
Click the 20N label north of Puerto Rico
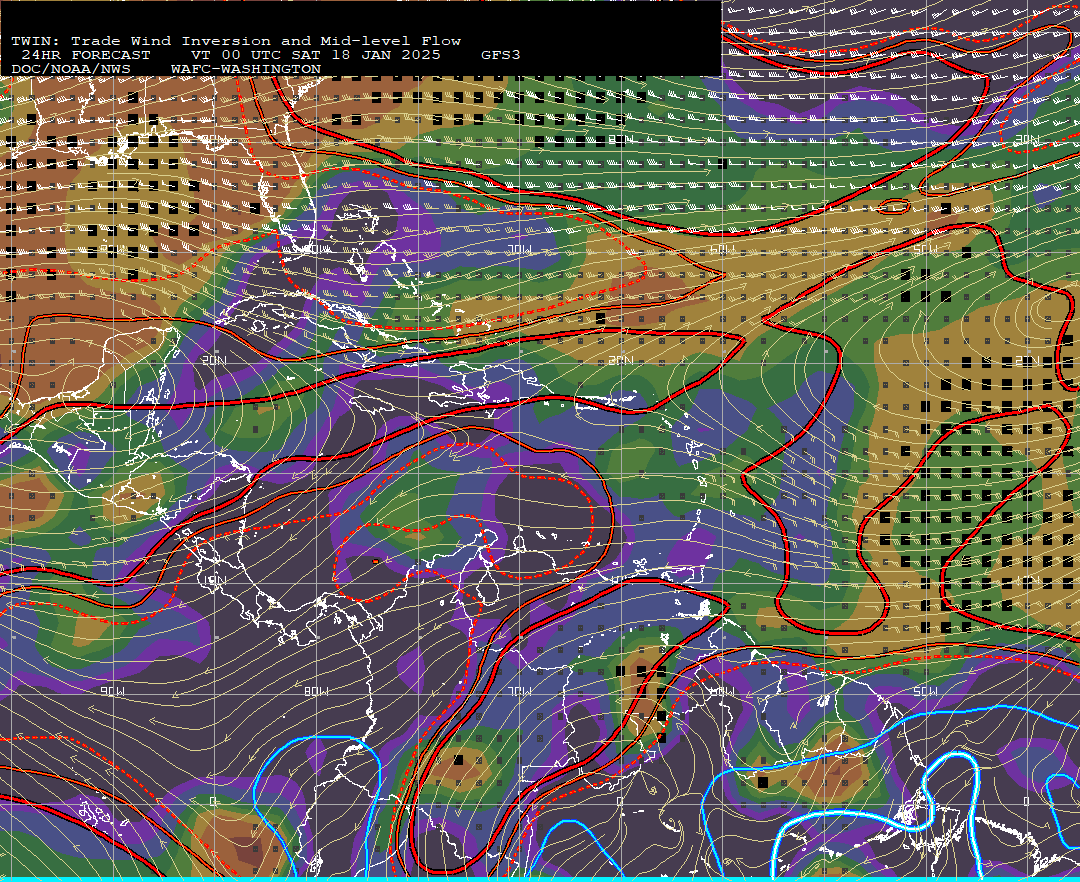point(621,360)
